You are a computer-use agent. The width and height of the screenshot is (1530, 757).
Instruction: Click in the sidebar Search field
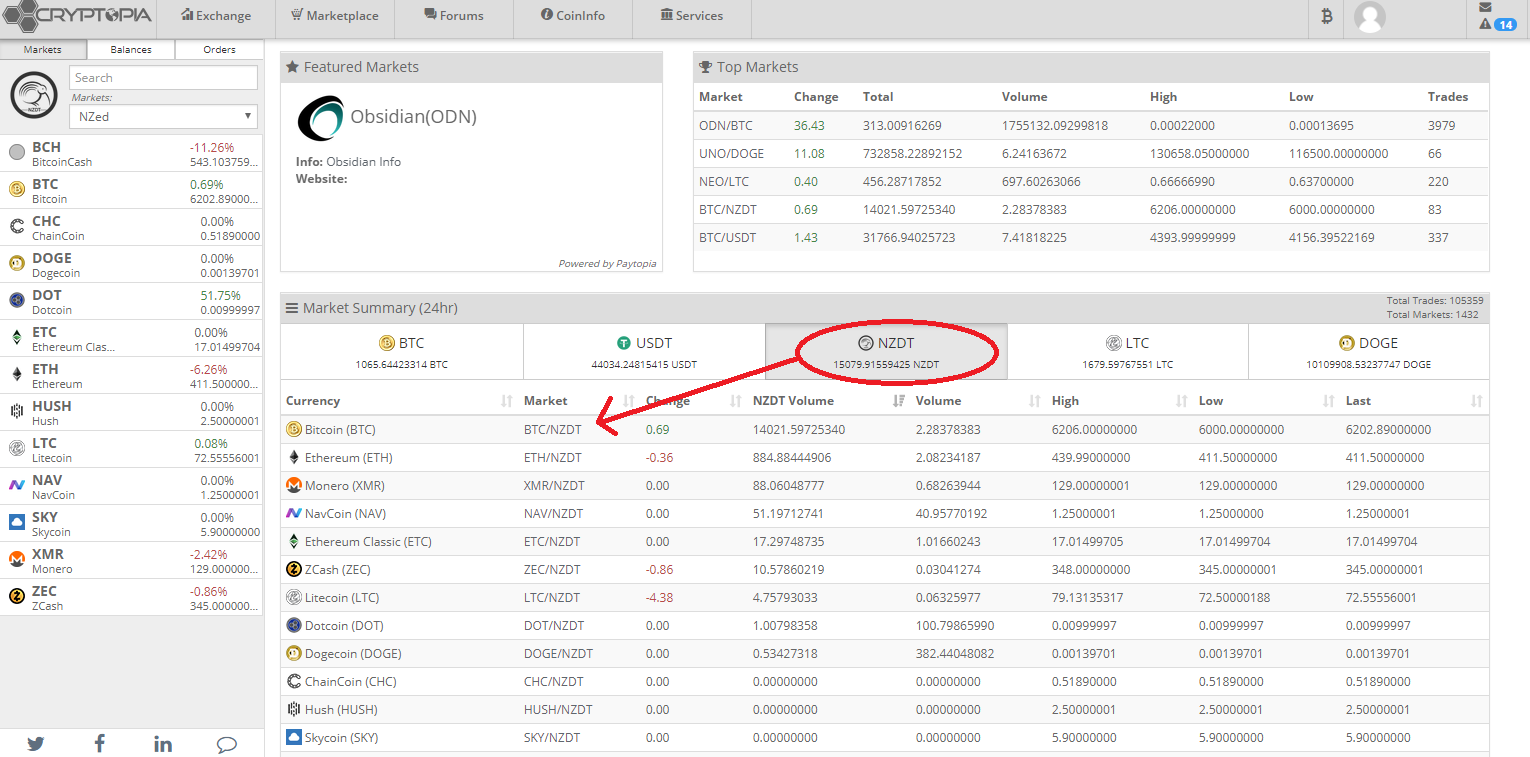click(164, 78)
